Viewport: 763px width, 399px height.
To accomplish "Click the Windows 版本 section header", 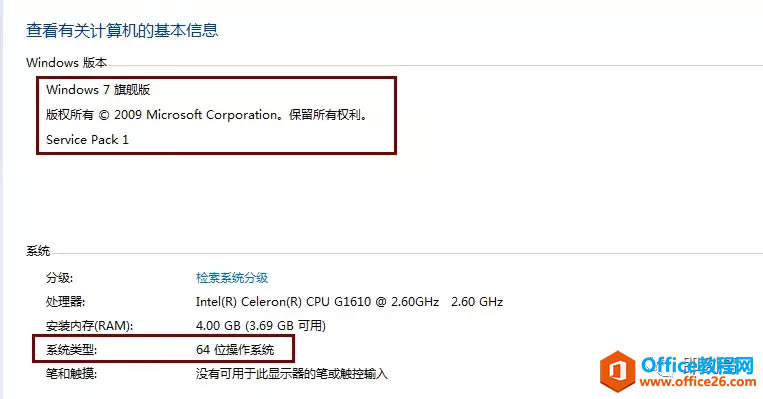I will (66, 62).
